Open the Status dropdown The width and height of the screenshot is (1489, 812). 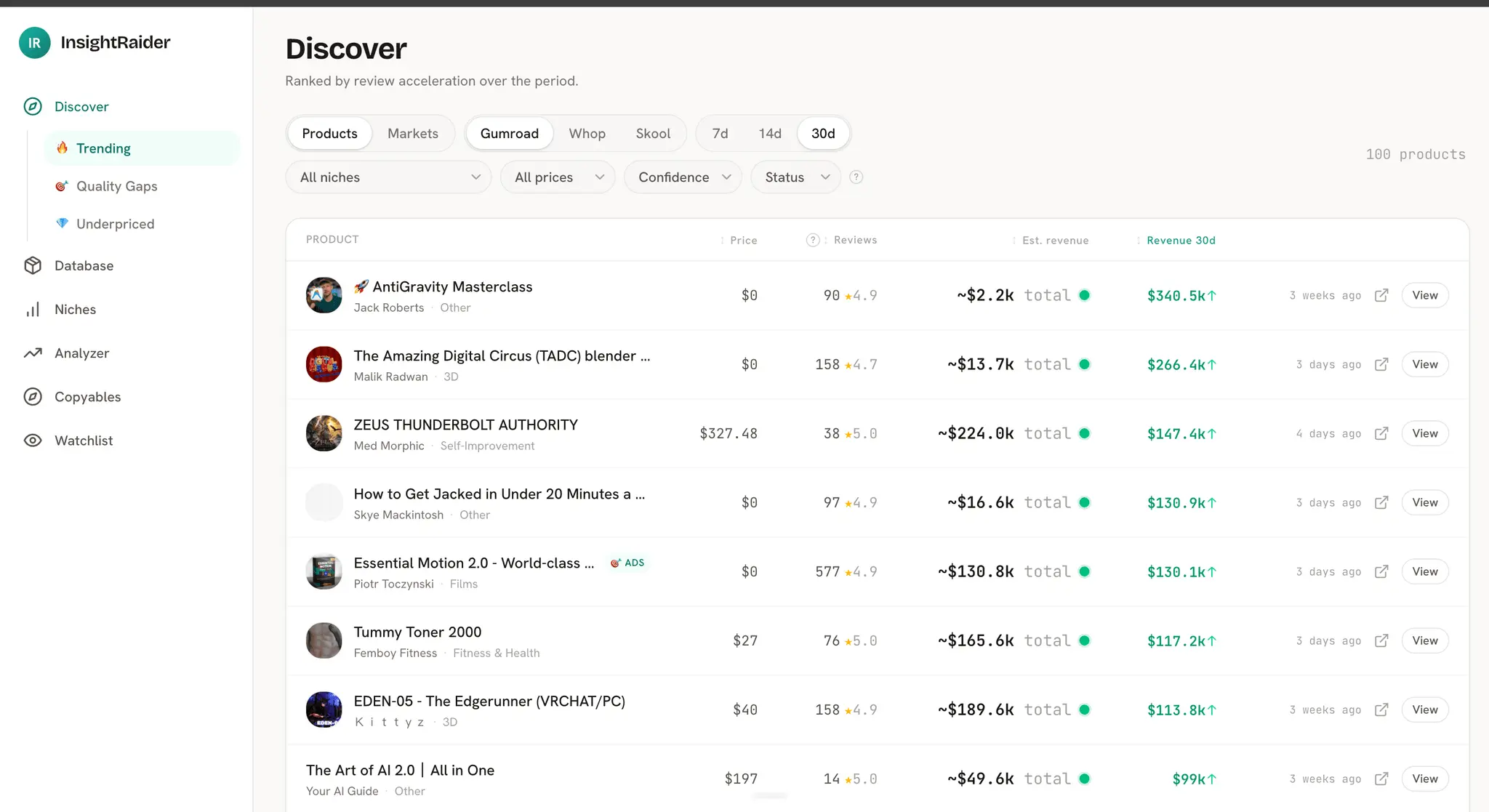coord(795,177)
